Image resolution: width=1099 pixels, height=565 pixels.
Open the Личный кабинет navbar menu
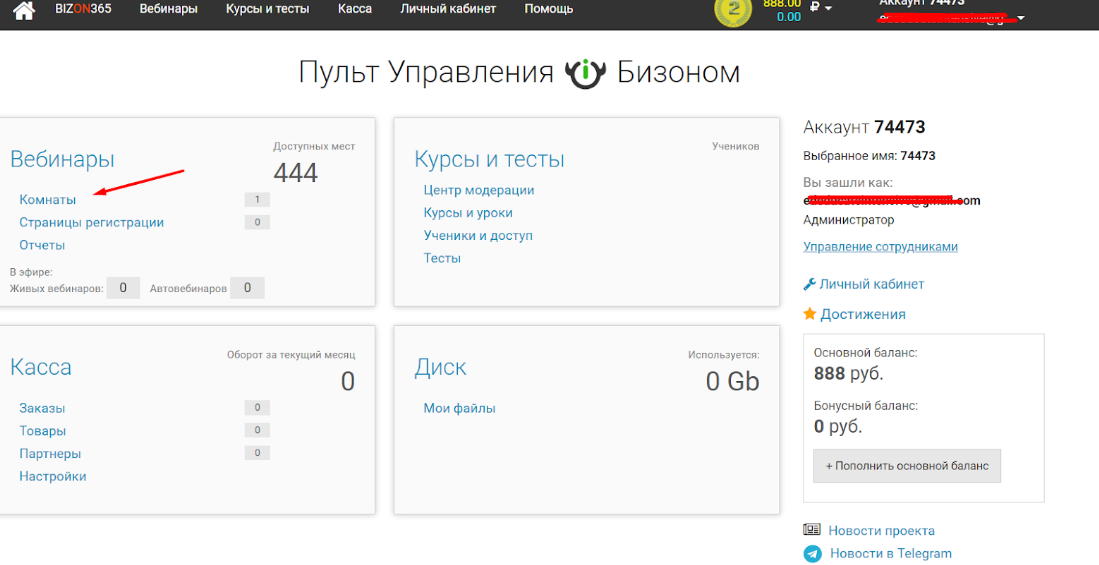coord(448,9)
